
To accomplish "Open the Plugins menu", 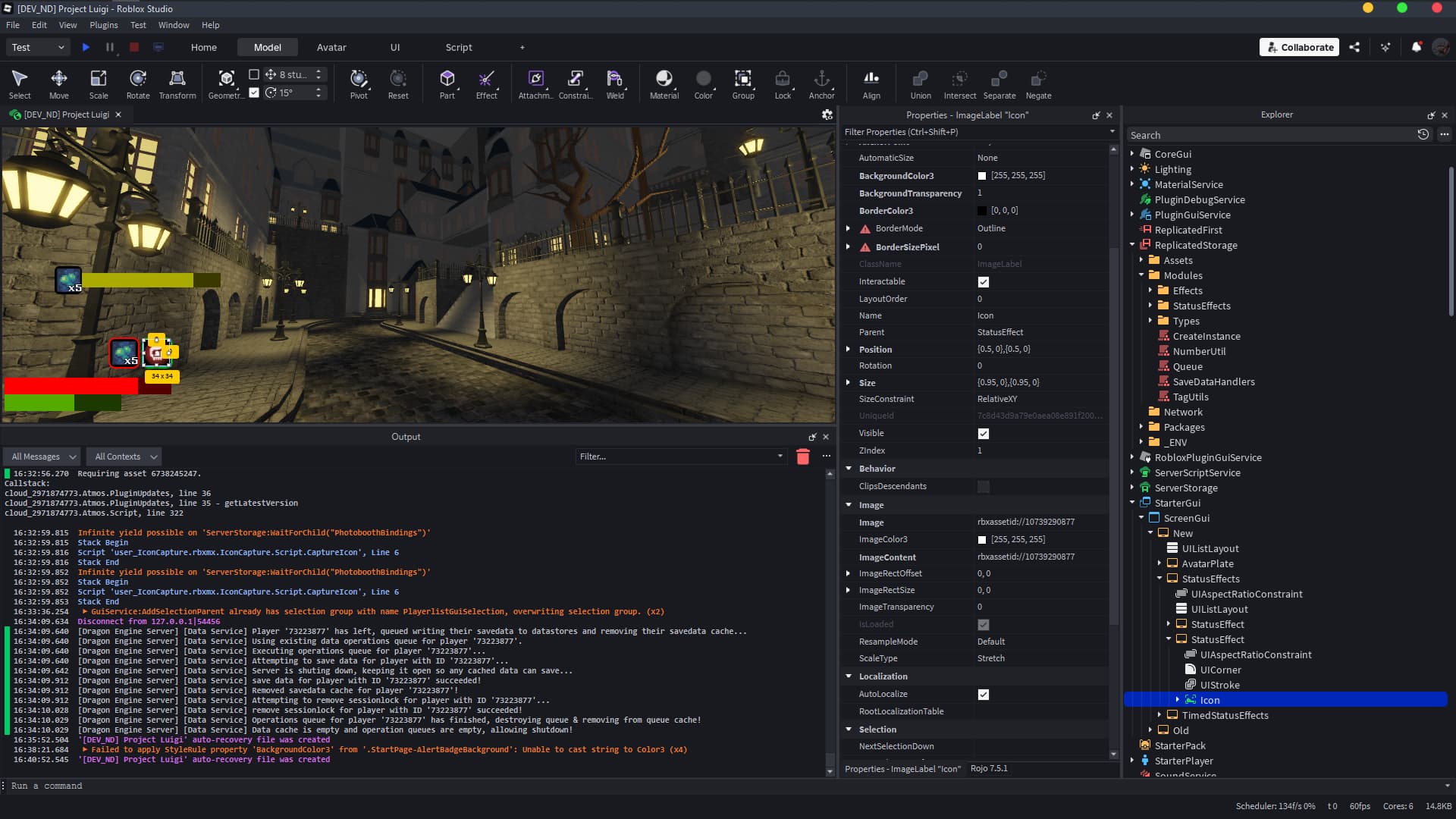I will 103,24.
